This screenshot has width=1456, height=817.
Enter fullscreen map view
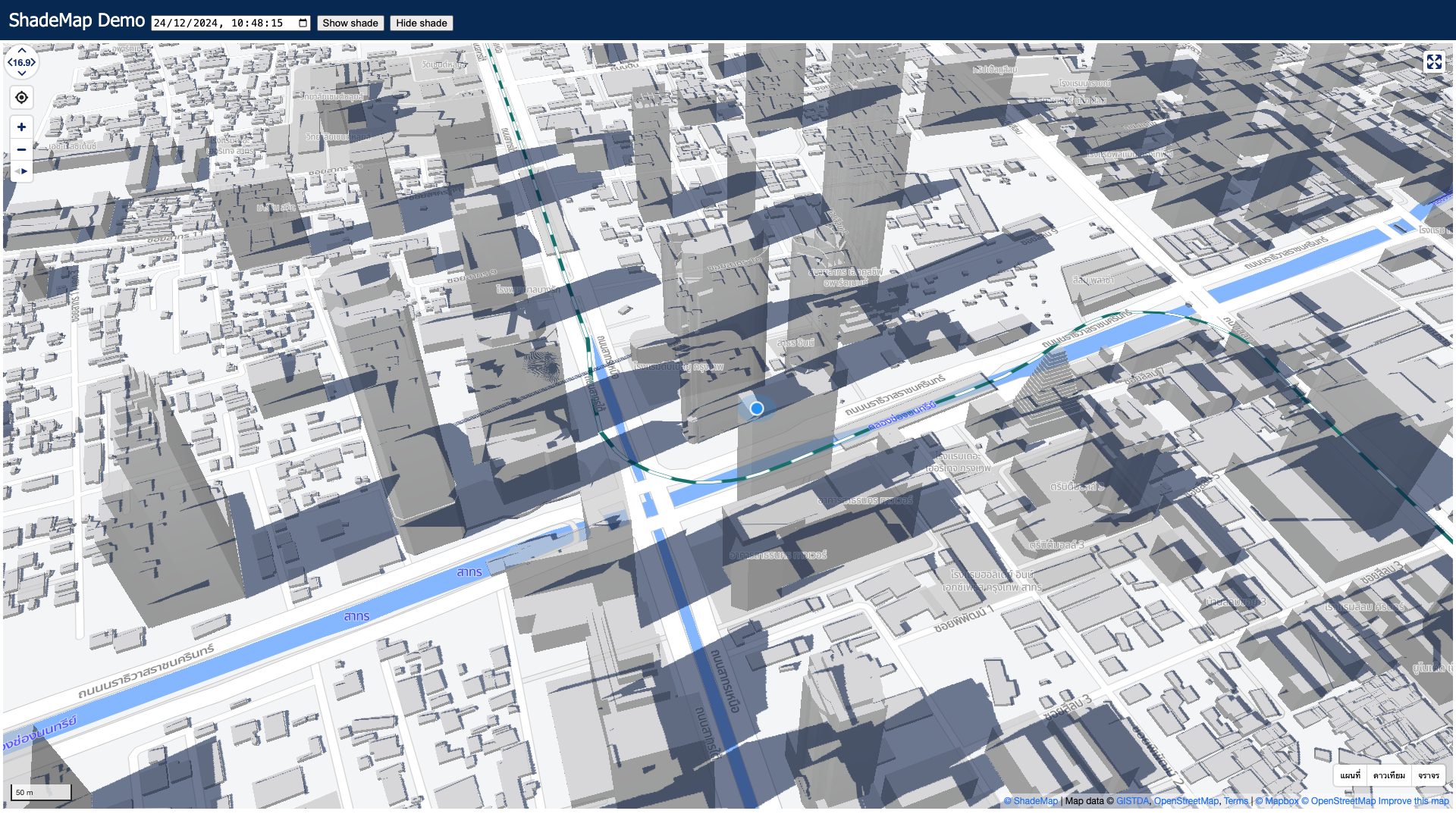pyautogui.click(x=1433, y=62)
